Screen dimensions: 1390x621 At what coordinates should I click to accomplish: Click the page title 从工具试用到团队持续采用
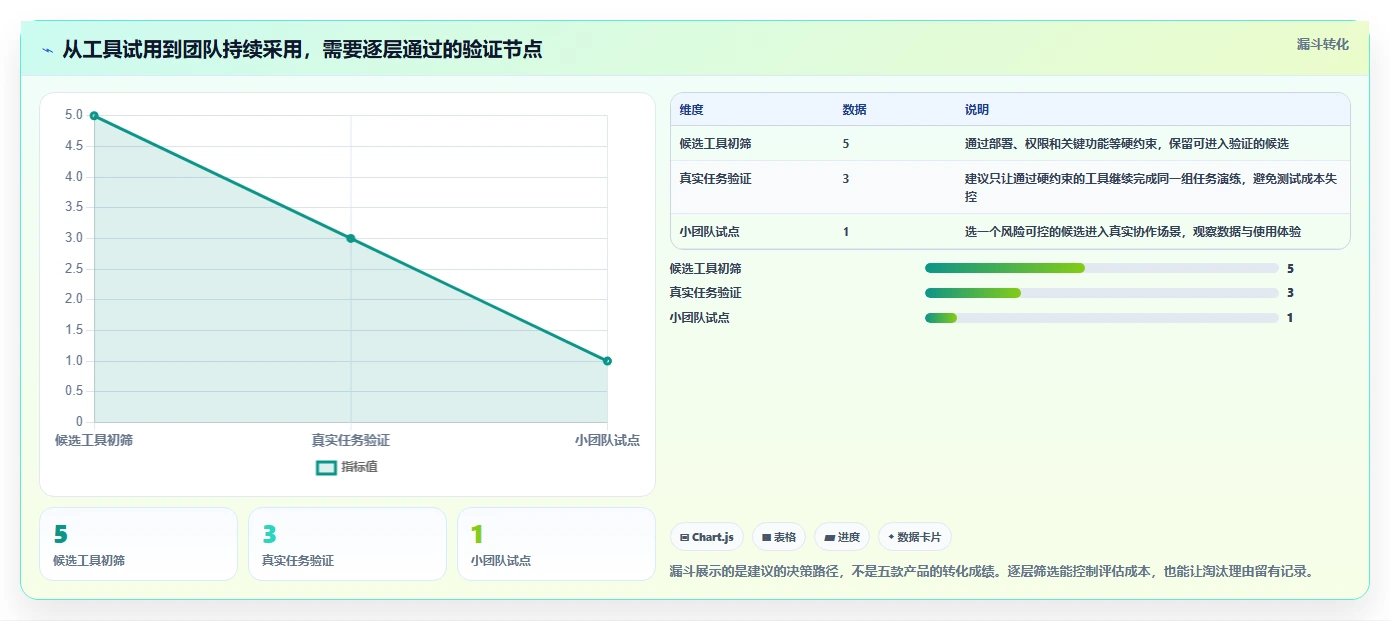point(302,49)
